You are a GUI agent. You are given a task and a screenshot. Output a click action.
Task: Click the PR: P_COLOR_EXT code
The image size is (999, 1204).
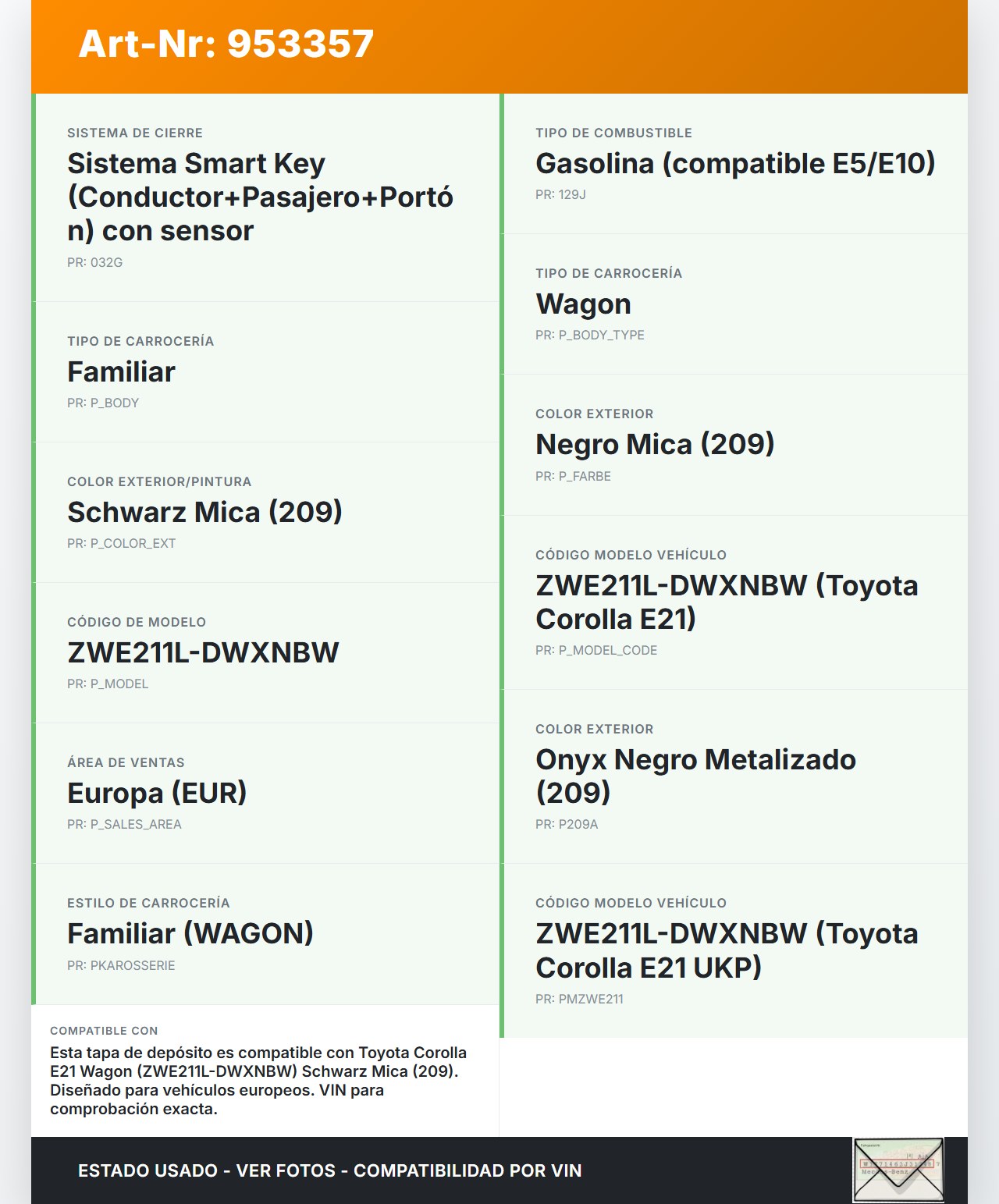pyautogui.click(x=121, y=544)
